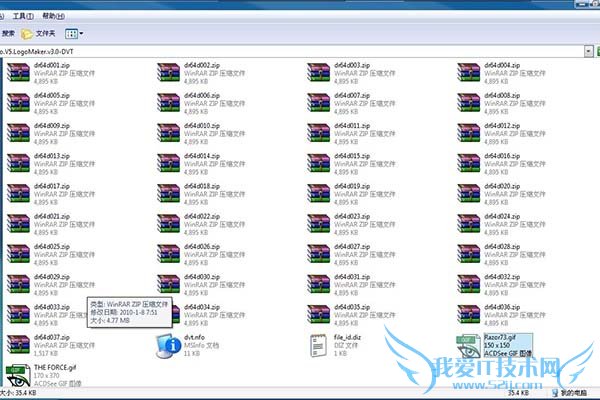This screenshot has width=600, height=400.
Task: Pick the di64d013.zip archive icon
Action: click(18, 163)
